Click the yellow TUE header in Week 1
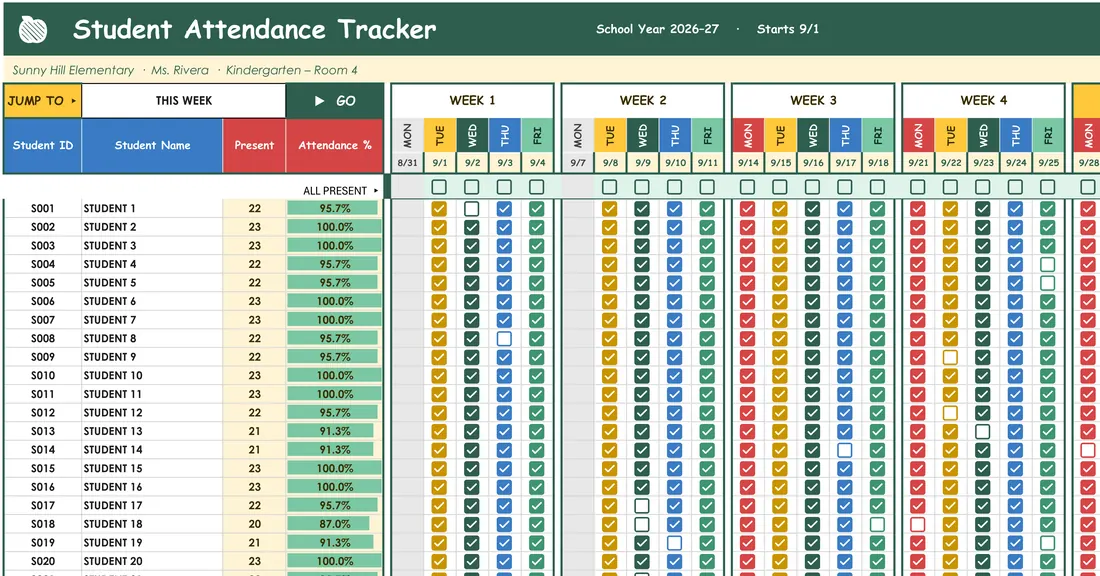 click(x=439, y=135)
